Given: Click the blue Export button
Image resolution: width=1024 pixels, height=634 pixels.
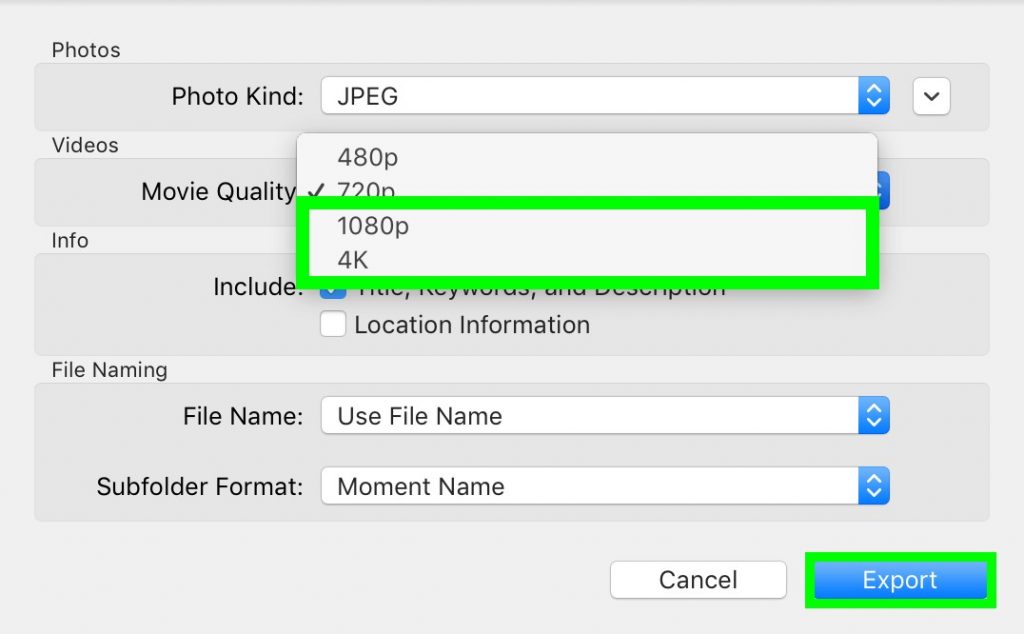Looking at the screenshot, I should 900,580.
